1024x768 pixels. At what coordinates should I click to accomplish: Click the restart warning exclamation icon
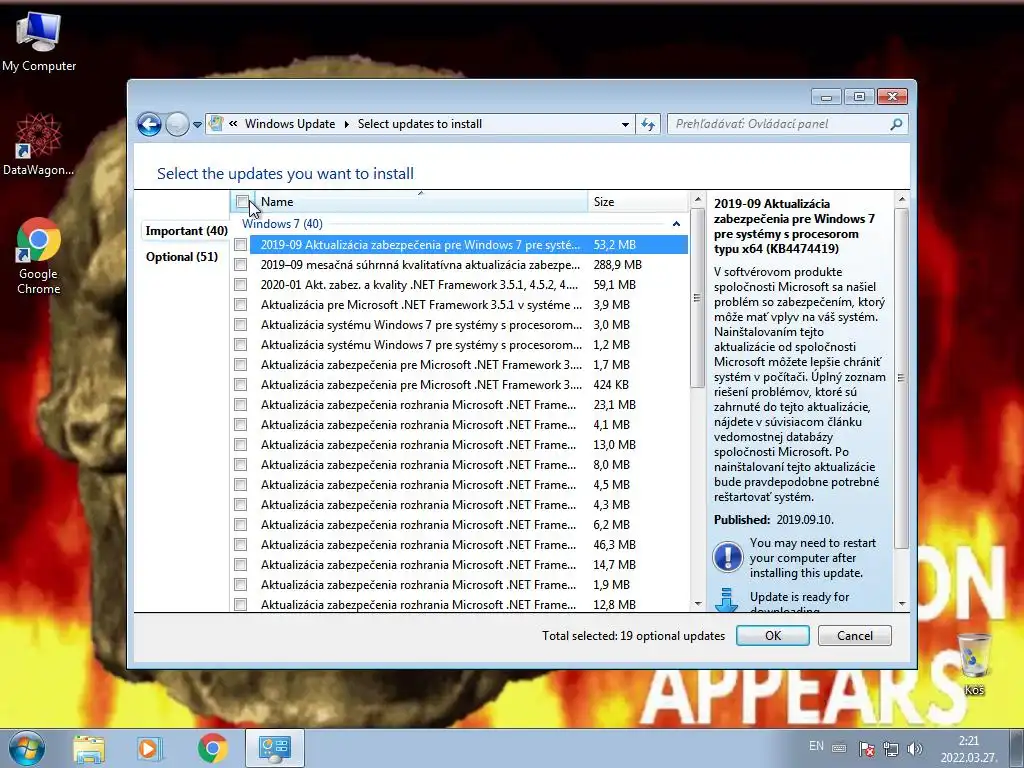click(x=728, y=557)
